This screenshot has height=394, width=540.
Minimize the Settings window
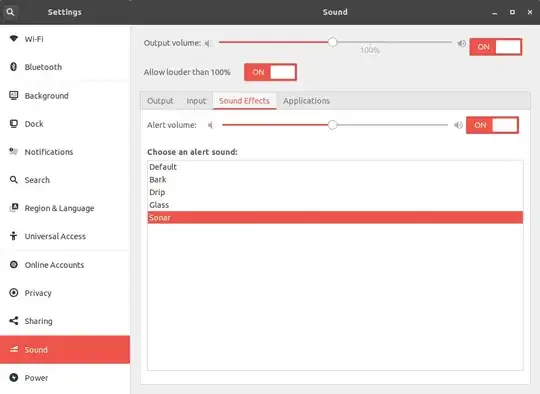495,12
